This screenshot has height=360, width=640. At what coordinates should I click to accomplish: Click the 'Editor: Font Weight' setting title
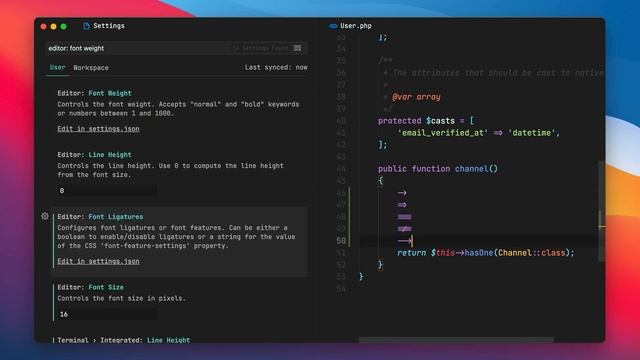pyautogui.click(x=94, y=93)
